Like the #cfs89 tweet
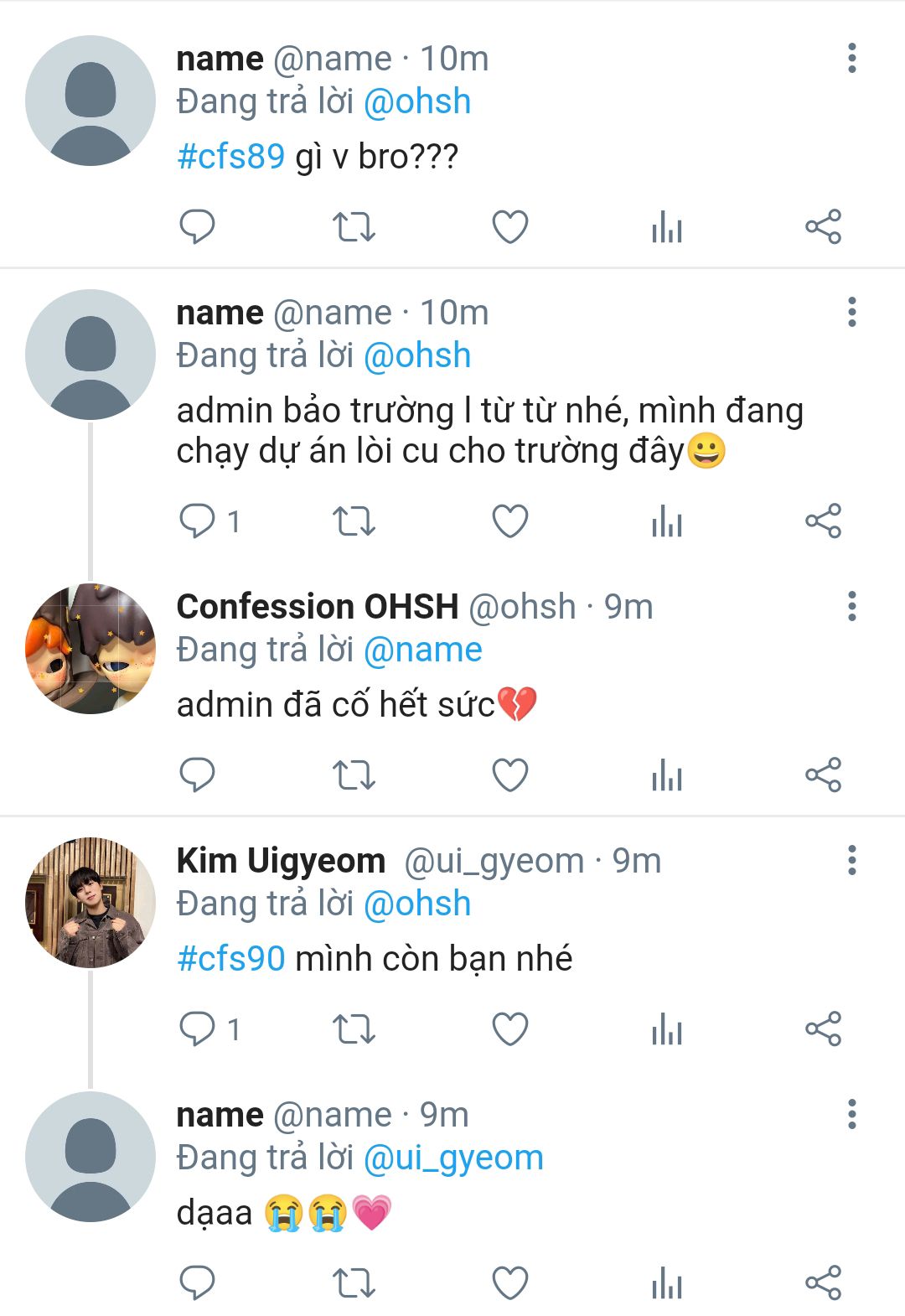This screenshot has width=905, height=1316. (x=509, y=226)
